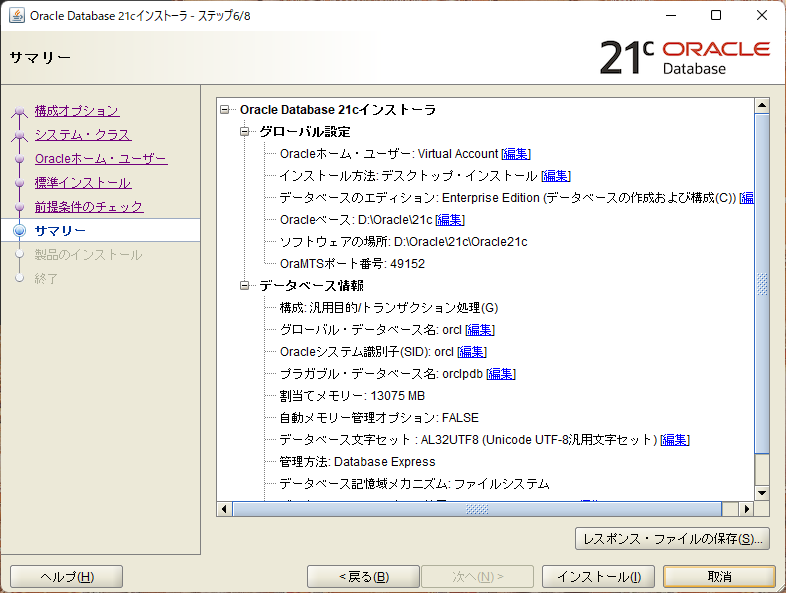Select the 自動メモリー管理オプション: FALSE row
The height and width of the screenshot is (593, 786).
click(x=379, y=418)
